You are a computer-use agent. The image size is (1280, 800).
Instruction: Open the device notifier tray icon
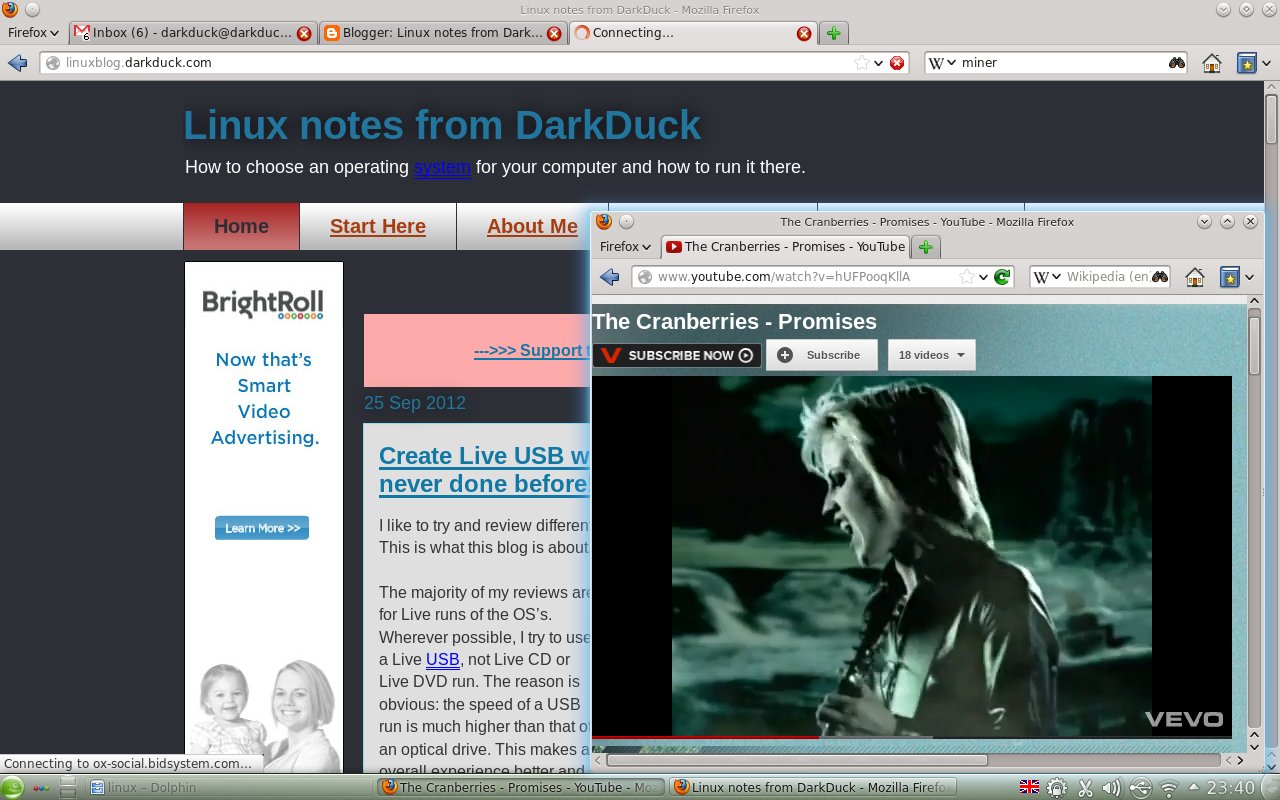click(x=1140, y=788)
